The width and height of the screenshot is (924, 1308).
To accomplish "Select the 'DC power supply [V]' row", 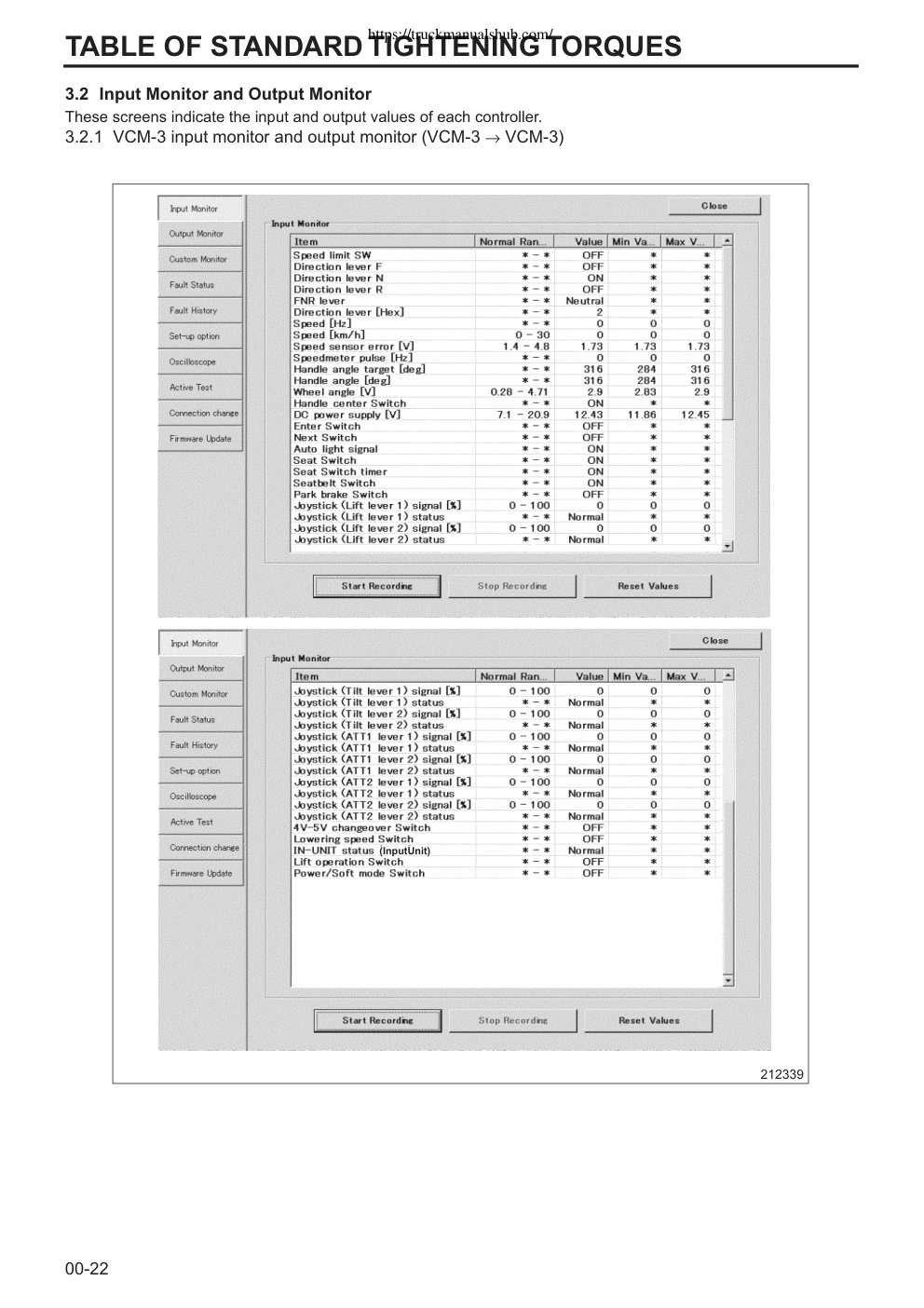I will (x=506, y=415).
